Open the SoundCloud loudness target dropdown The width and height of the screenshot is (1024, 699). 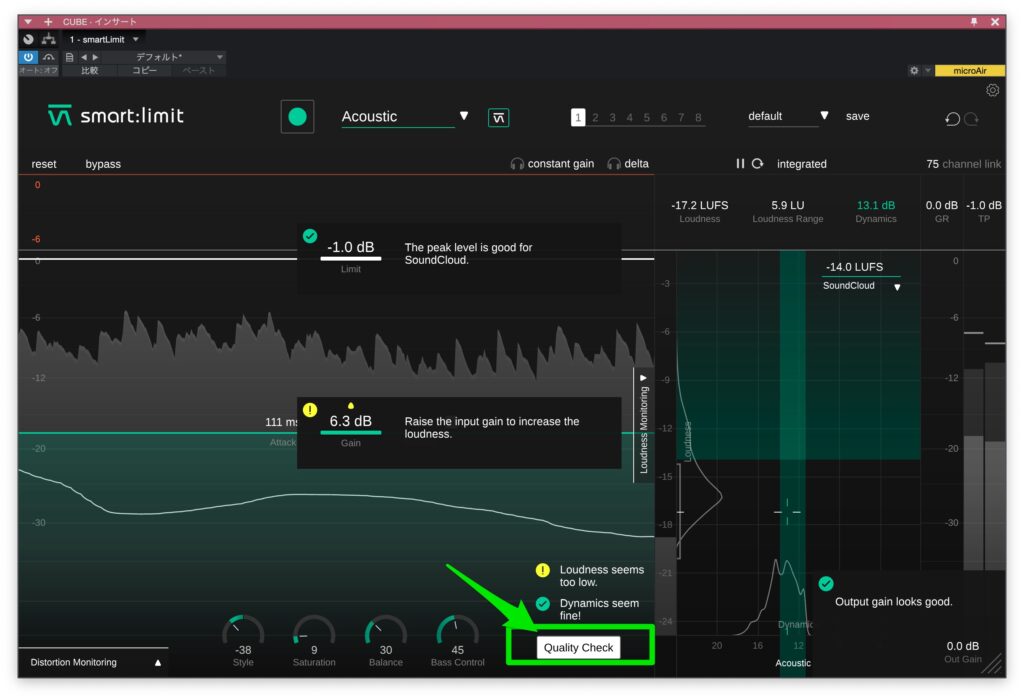pos(896,287)
